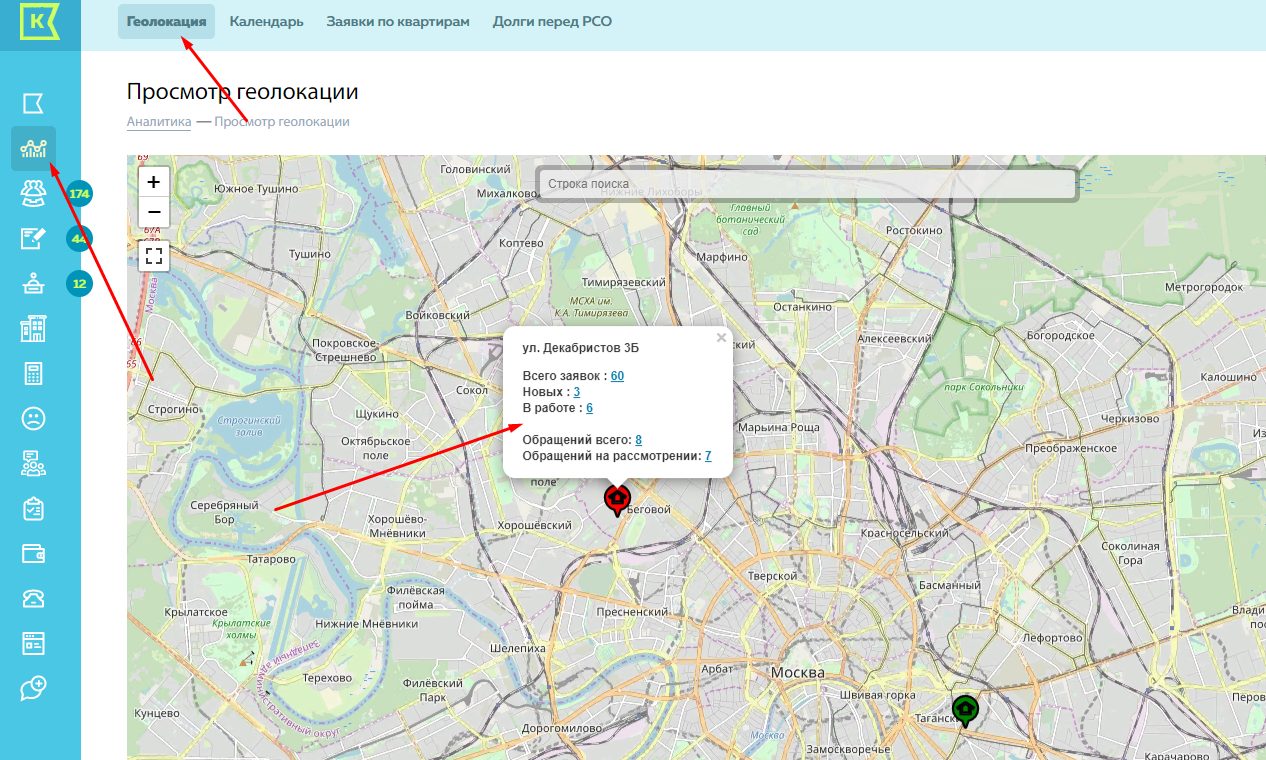
Task: Open the Долги перед РСО tab
Action: point(552,21)
